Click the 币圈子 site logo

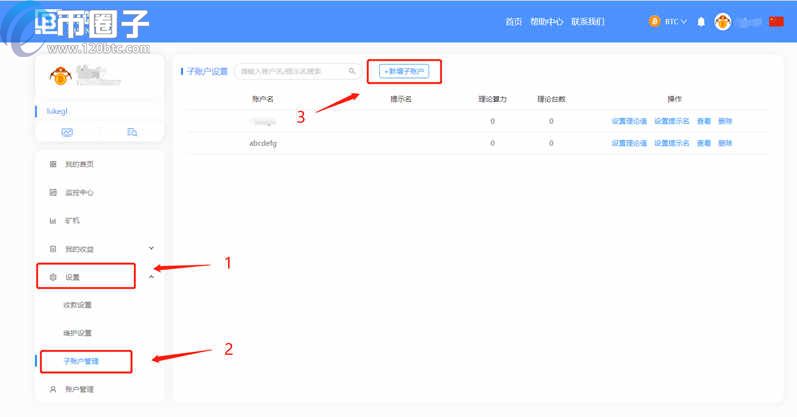(x=91, y=25)
